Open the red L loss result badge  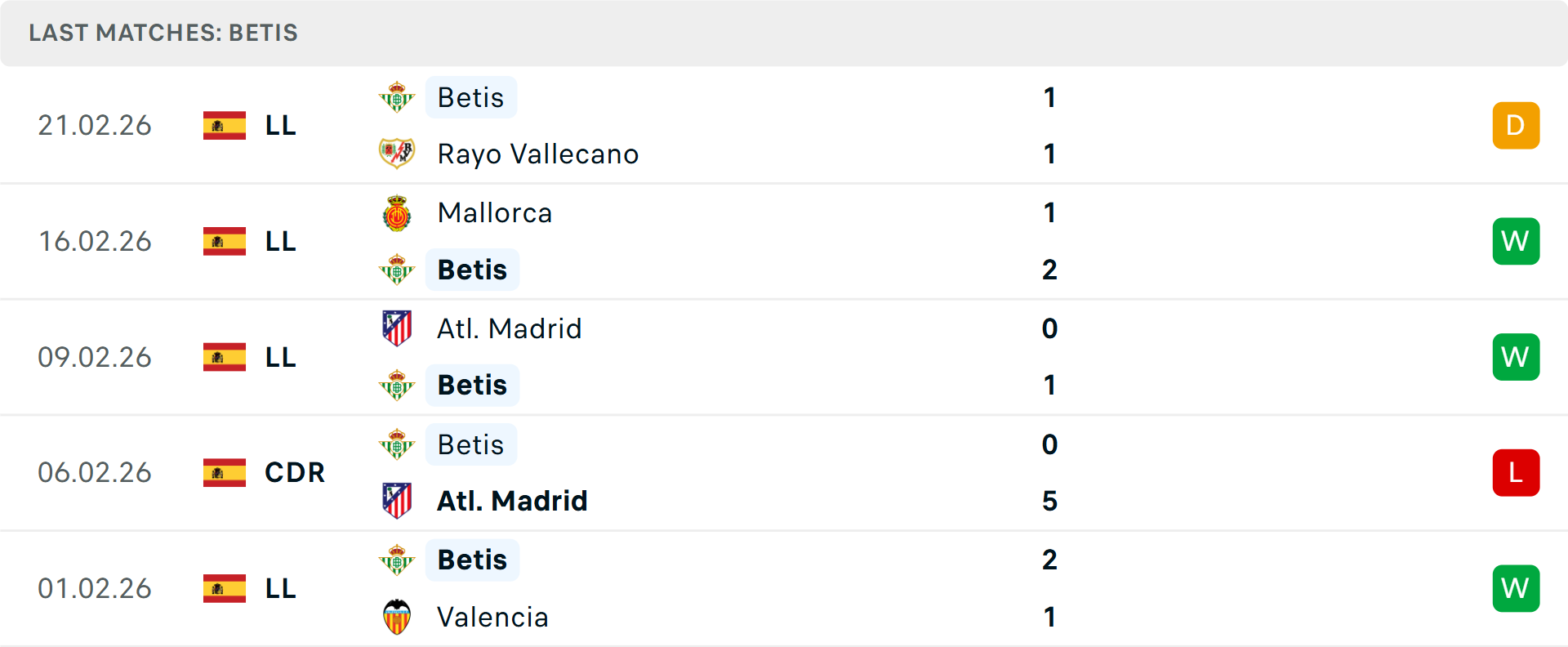tap(1515, 473)
